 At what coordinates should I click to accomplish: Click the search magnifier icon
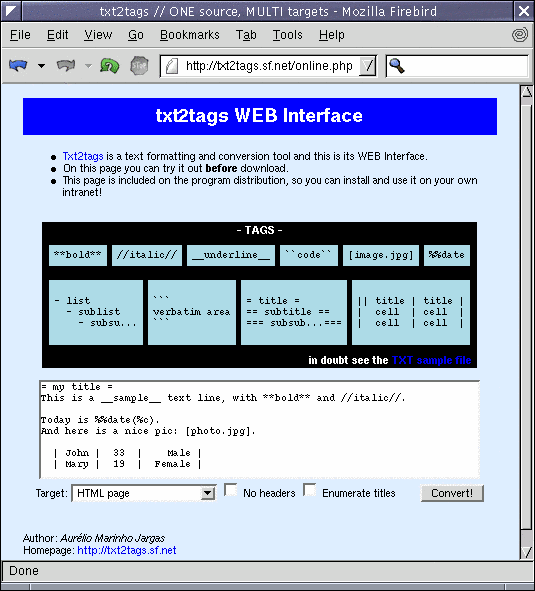(397, 66)
